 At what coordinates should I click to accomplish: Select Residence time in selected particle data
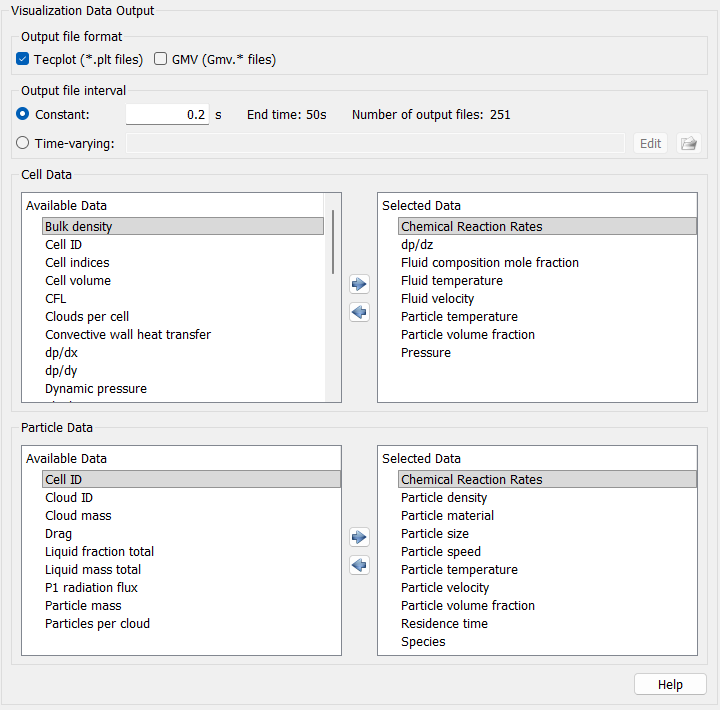(444, 624)
